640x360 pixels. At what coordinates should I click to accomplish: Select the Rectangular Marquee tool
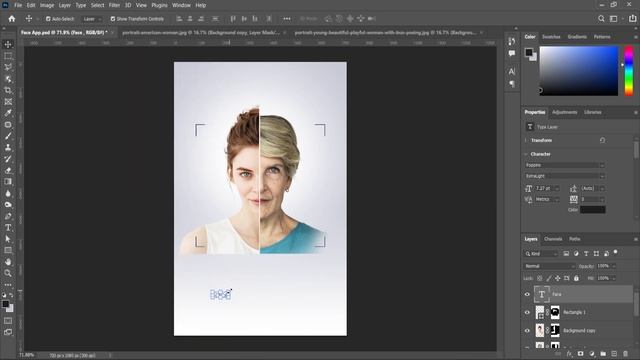point(8,56)
